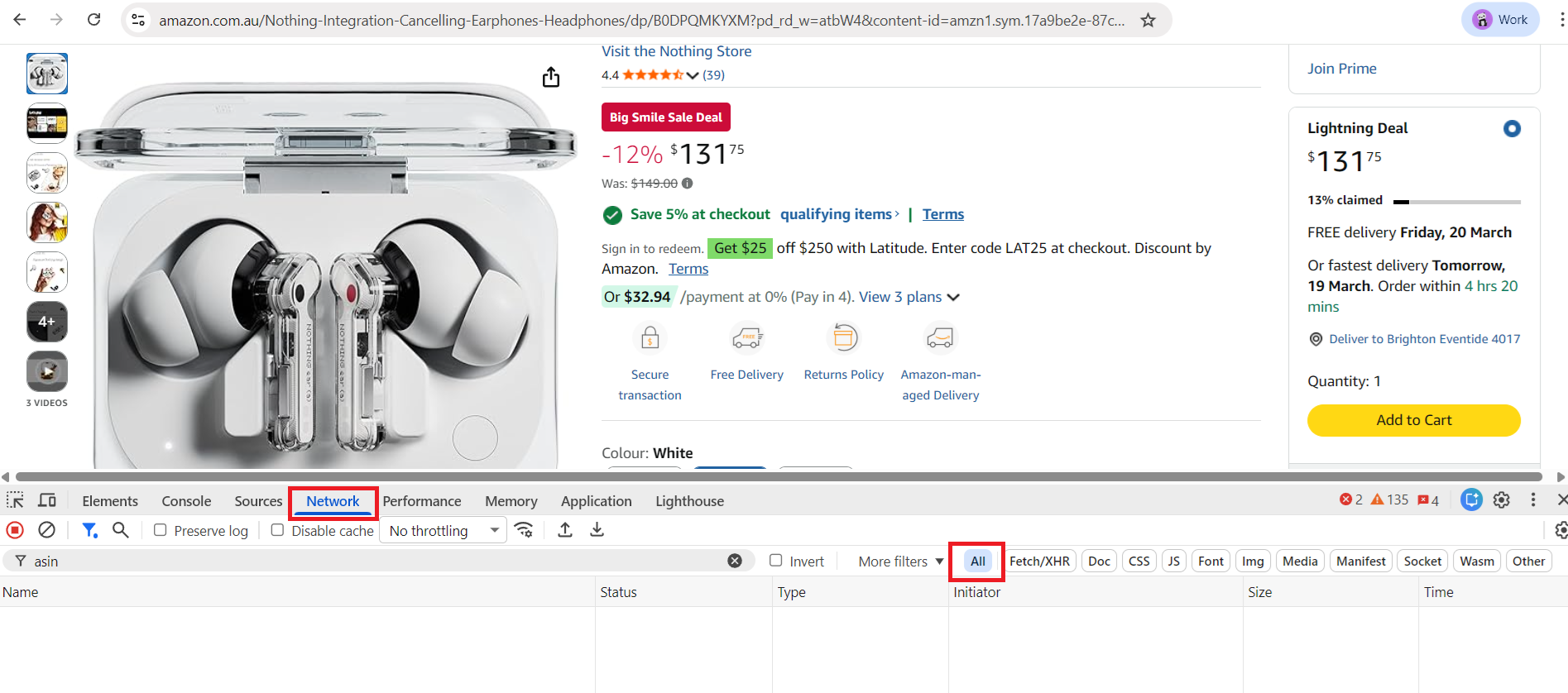The image size is (1568, 693).
Task: Open the Join Prime link
Action: (x=1341, y=69)
